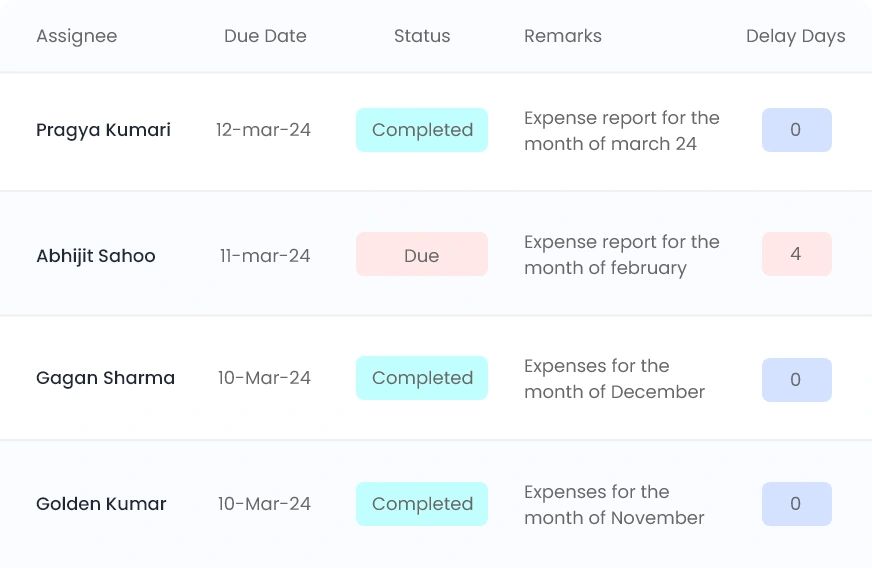Viewport: 872px width, 568px height.
Task: Click Pragya Kumari's zero delay days badge
Action: click(796, 130)
